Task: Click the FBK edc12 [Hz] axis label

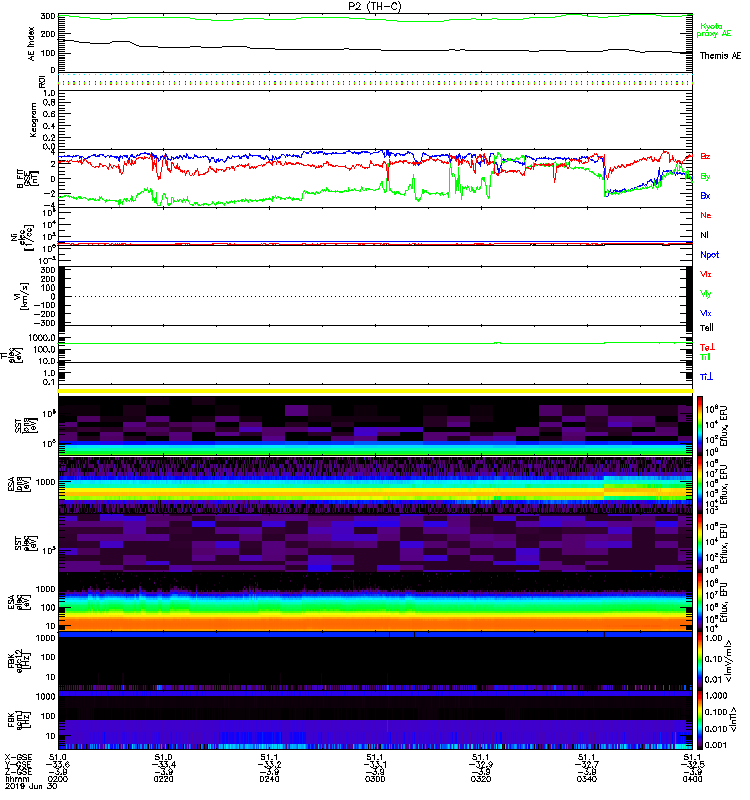Action: pyautogui.click(x=18, y=660)
